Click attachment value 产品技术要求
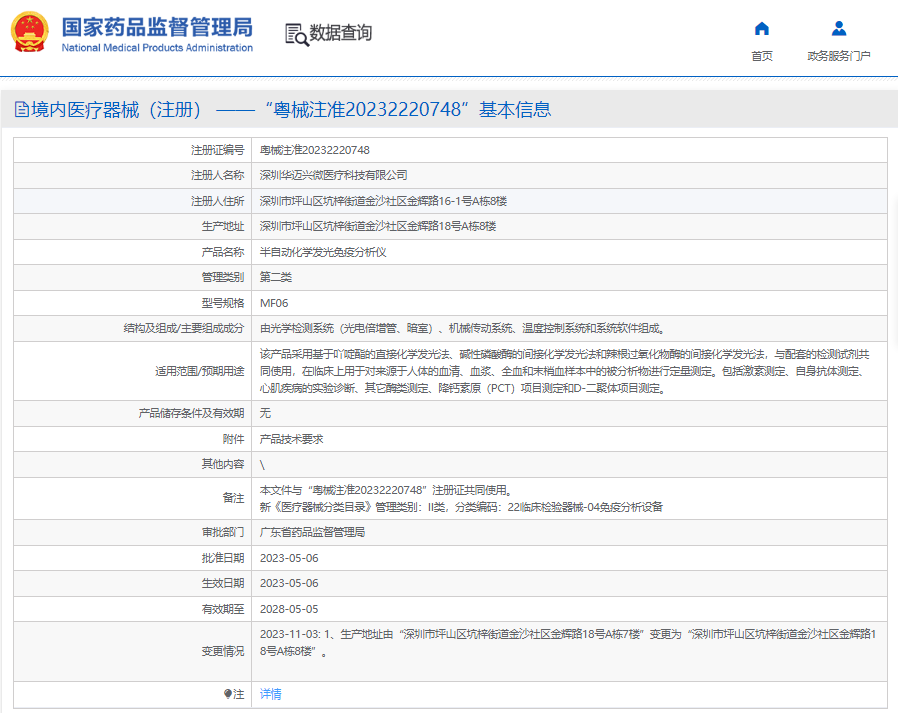The width and height of the screenshot is (898, 713). 292,439
